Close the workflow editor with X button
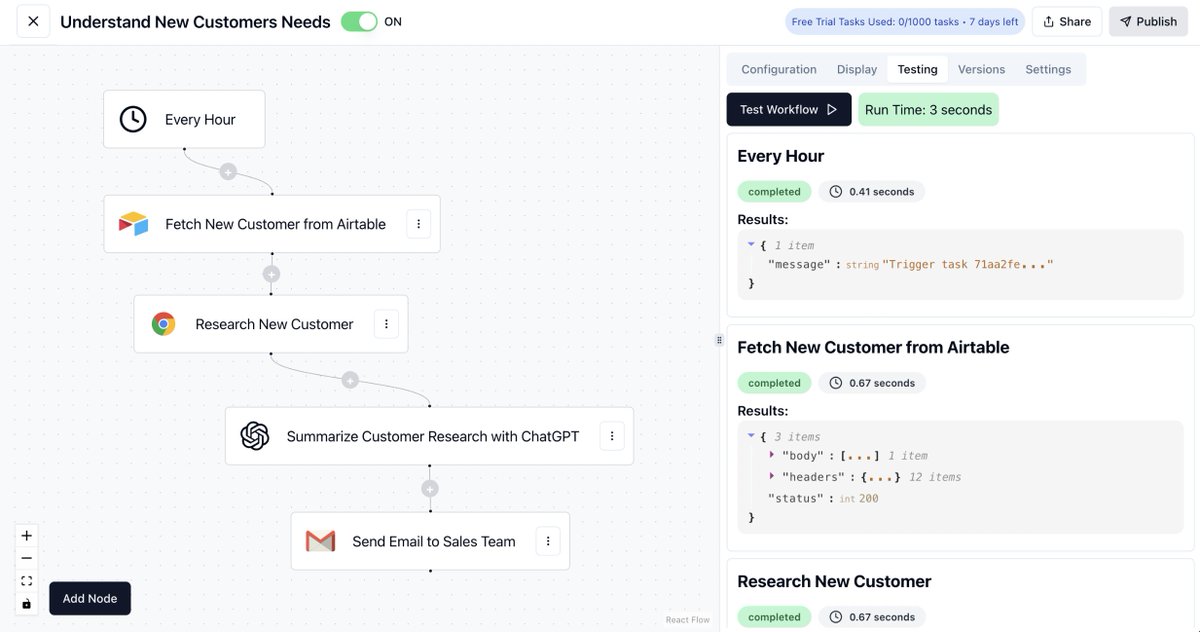 click(33, 21)
